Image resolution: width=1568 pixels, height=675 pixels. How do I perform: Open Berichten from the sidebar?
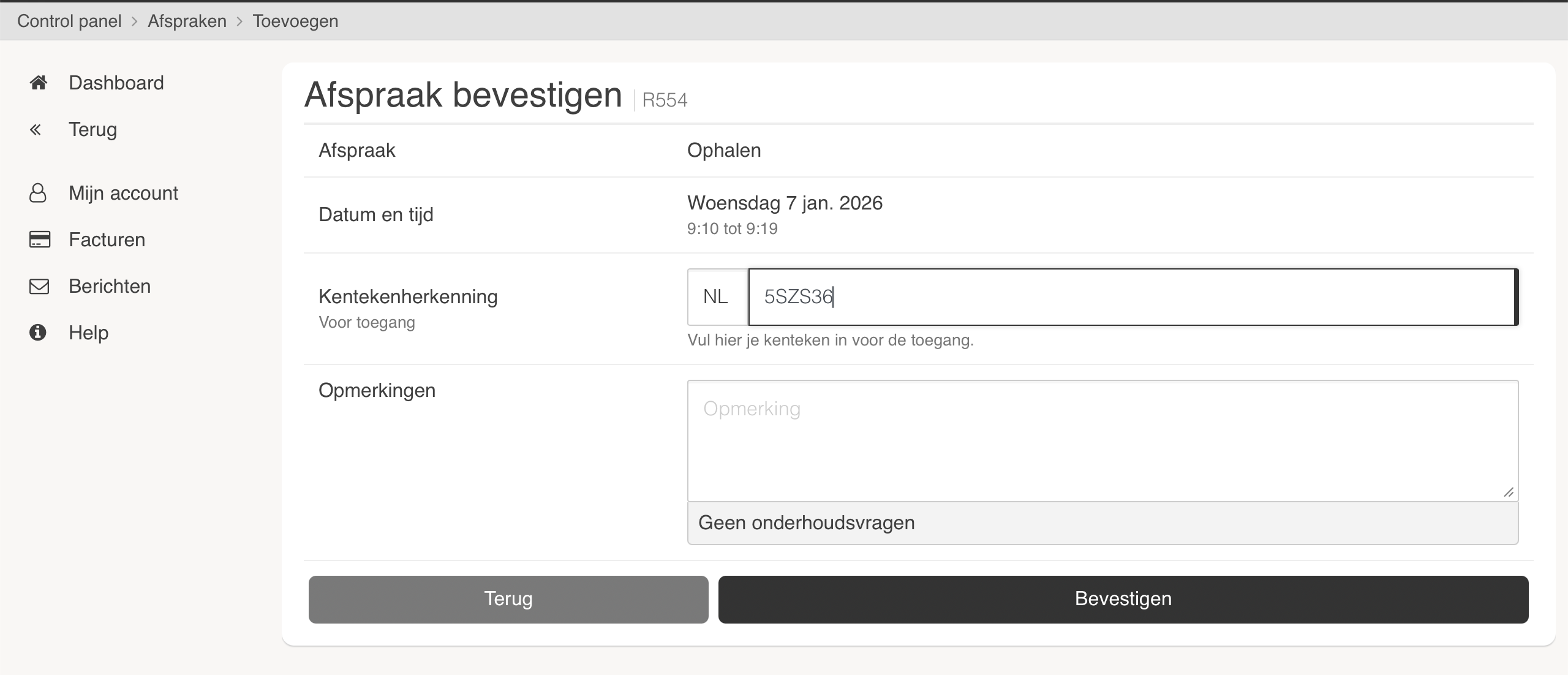[110, 286]
